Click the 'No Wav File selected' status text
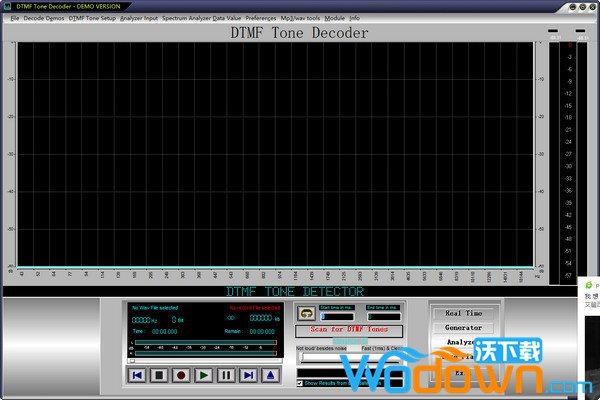The image size is (600, 400). [155, 307]
